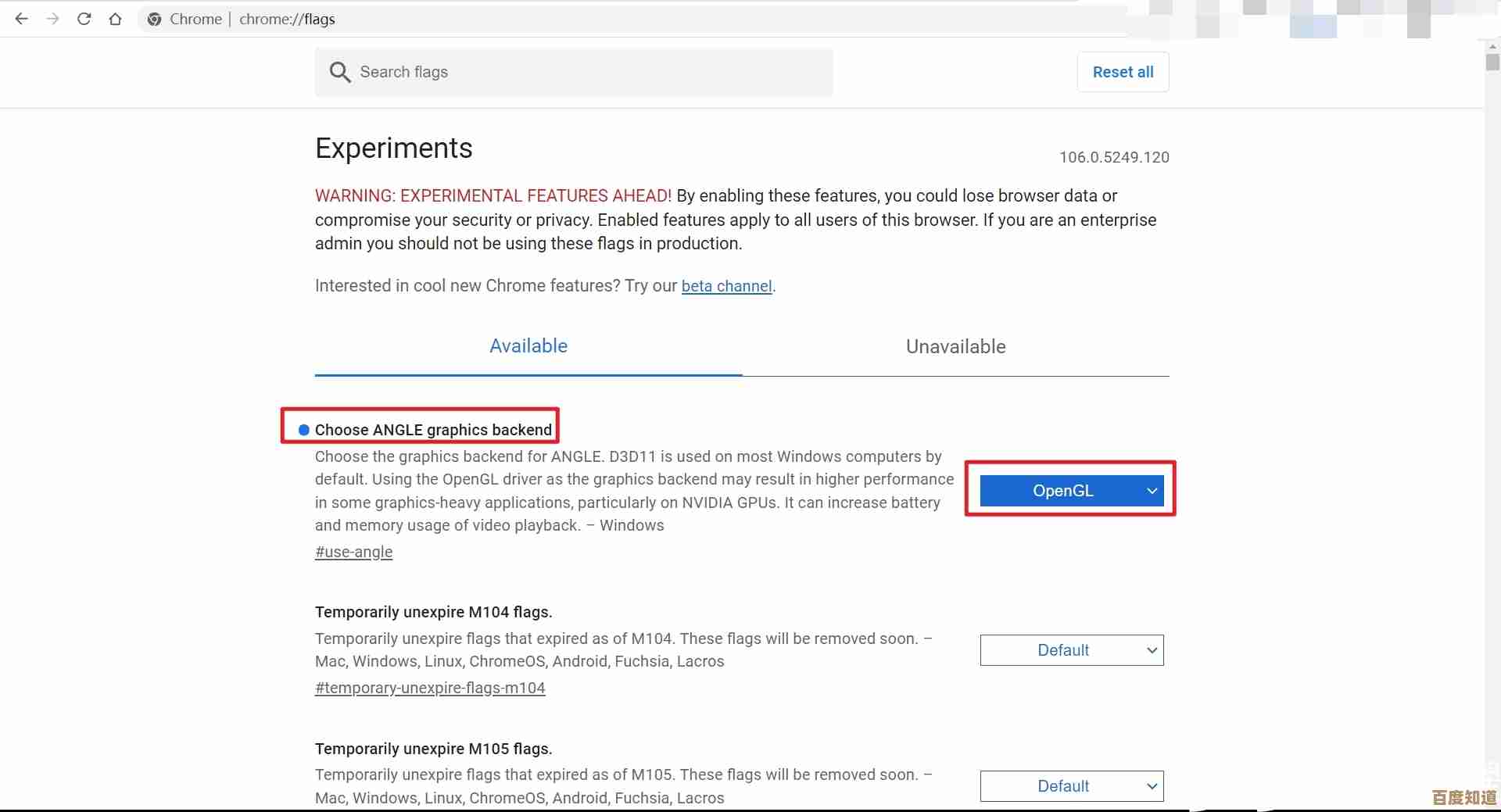
Task: Open the OpenGL dropdown for ANGLE backend
Action: tap(1071, 491)
